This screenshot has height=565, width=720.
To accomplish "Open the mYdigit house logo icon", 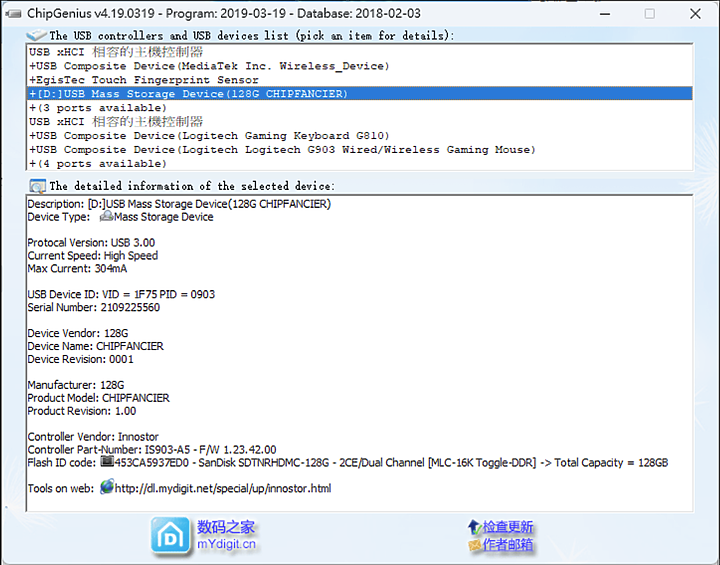I will coord(170,535).
